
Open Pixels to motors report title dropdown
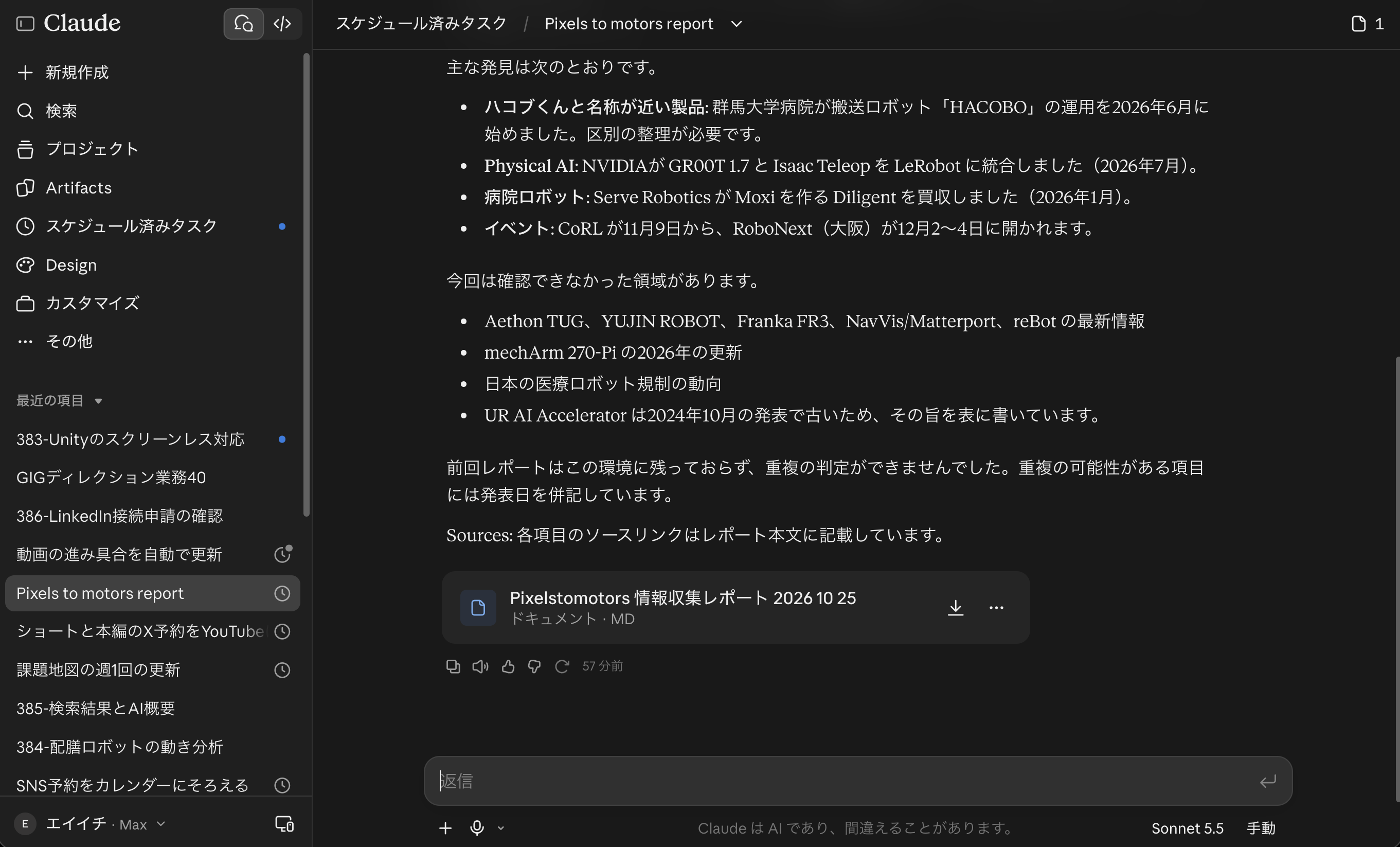[x=737, y=24]
